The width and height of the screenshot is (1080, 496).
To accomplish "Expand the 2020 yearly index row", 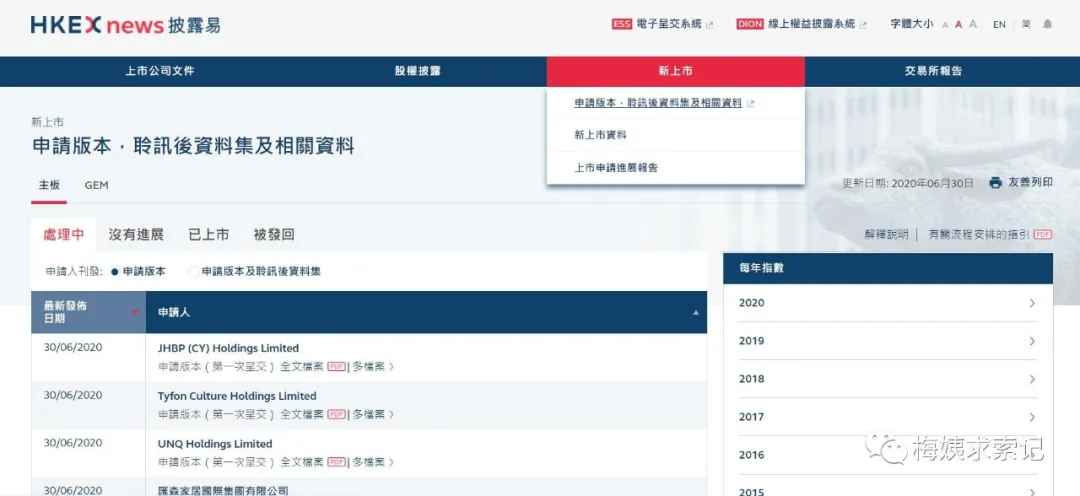I will [x=888, y=303].
